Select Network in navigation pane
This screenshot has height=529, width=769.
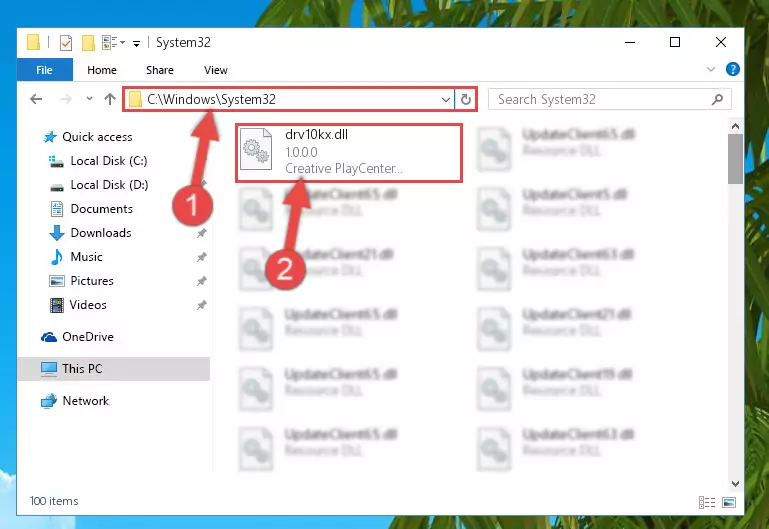coord(85,401)
